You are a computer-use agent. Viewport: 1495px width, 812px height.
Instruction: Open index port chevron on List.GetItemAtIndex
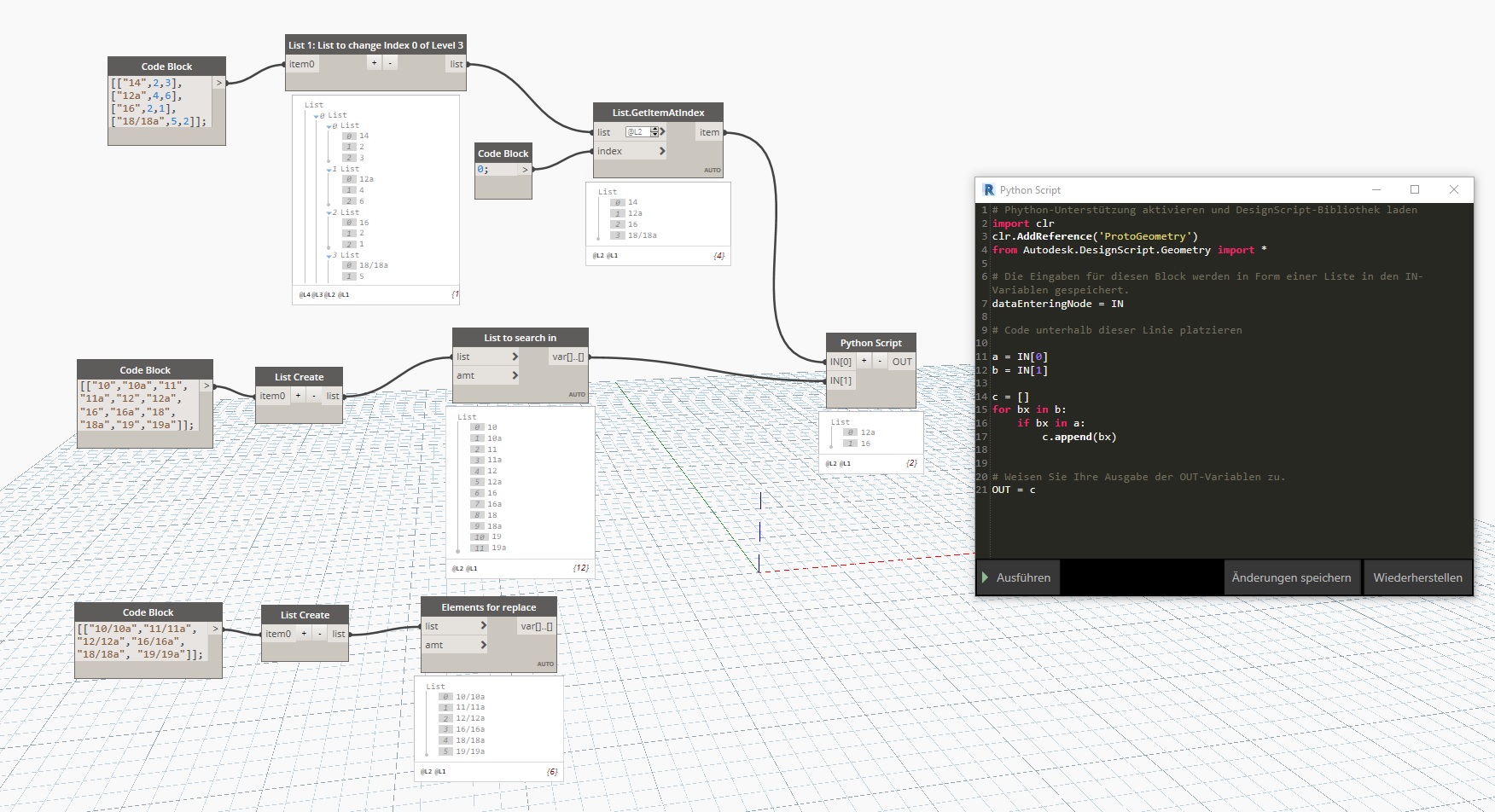662,151
